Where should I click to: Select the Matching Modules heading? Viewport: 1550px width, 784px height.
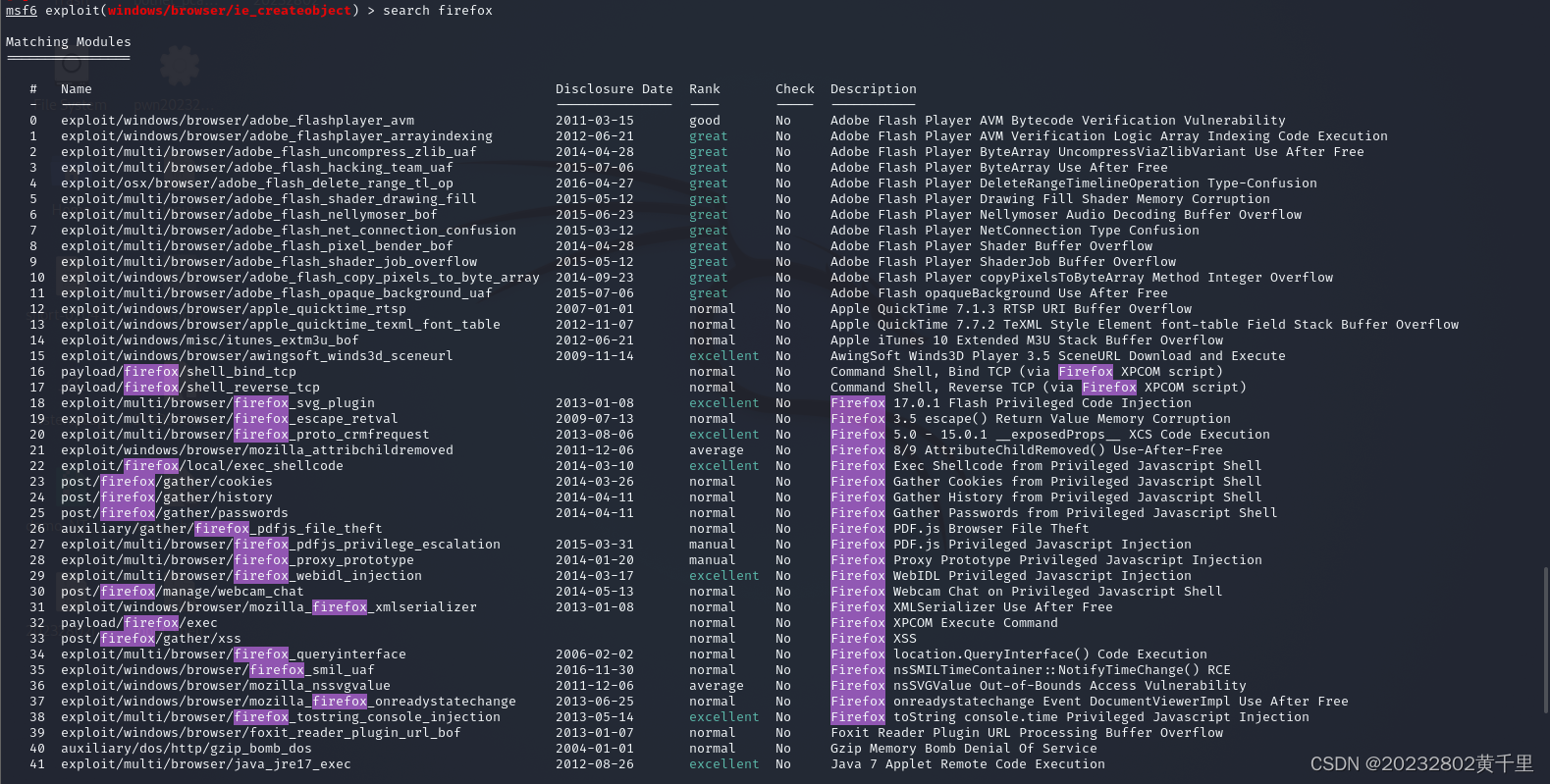(69, 42)
